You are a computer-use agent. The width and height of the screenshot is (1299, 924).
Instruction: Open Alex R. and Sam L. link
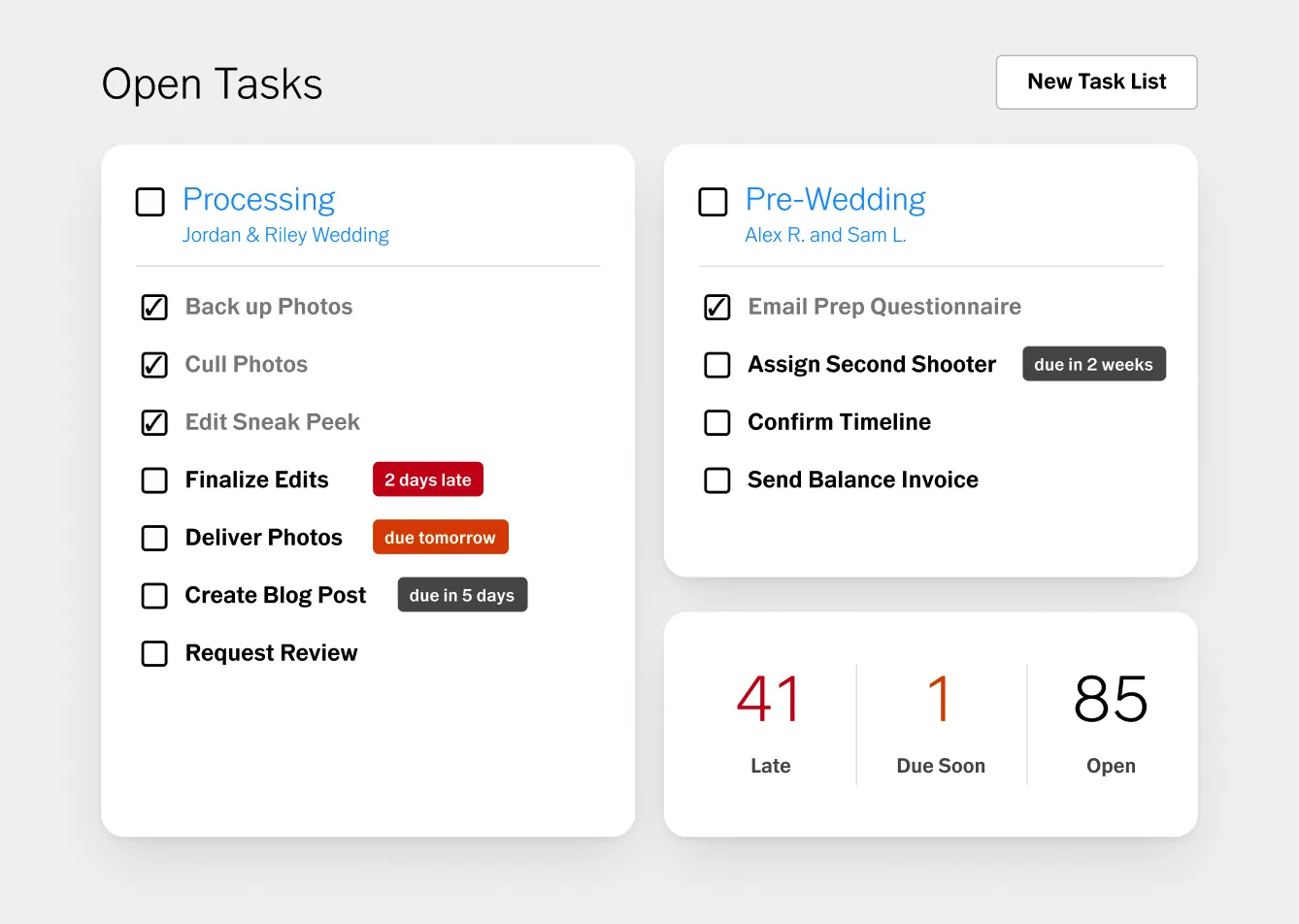pyautogui.click(x=825, y=235)
